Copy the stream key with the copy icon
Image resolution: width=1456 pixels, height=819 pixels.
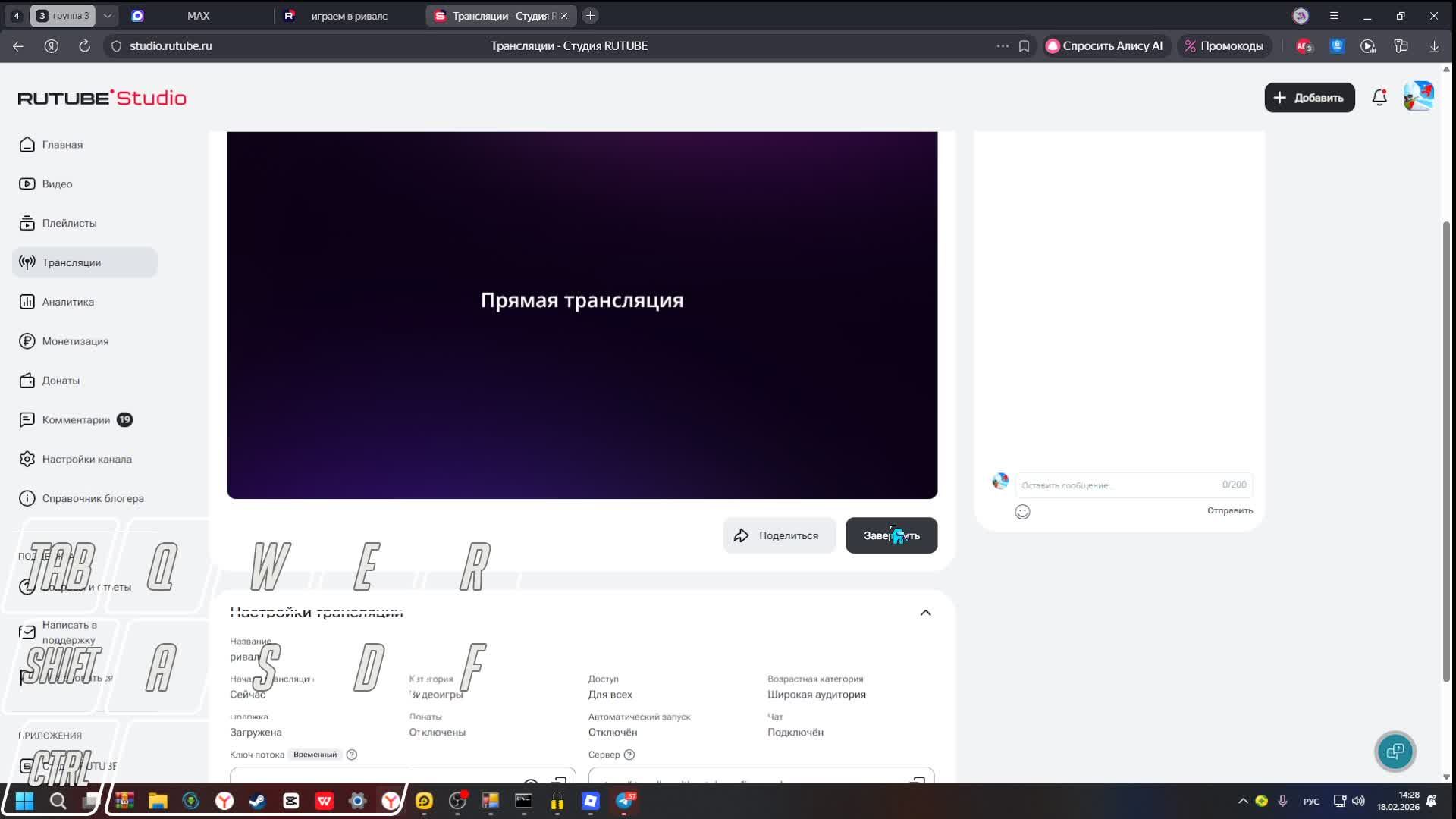click(560, 781)
